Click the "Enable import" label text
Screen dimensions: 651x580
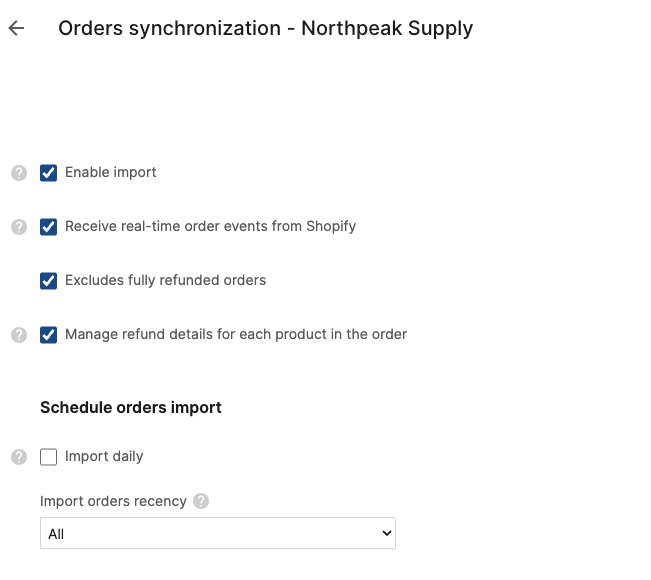111,173
